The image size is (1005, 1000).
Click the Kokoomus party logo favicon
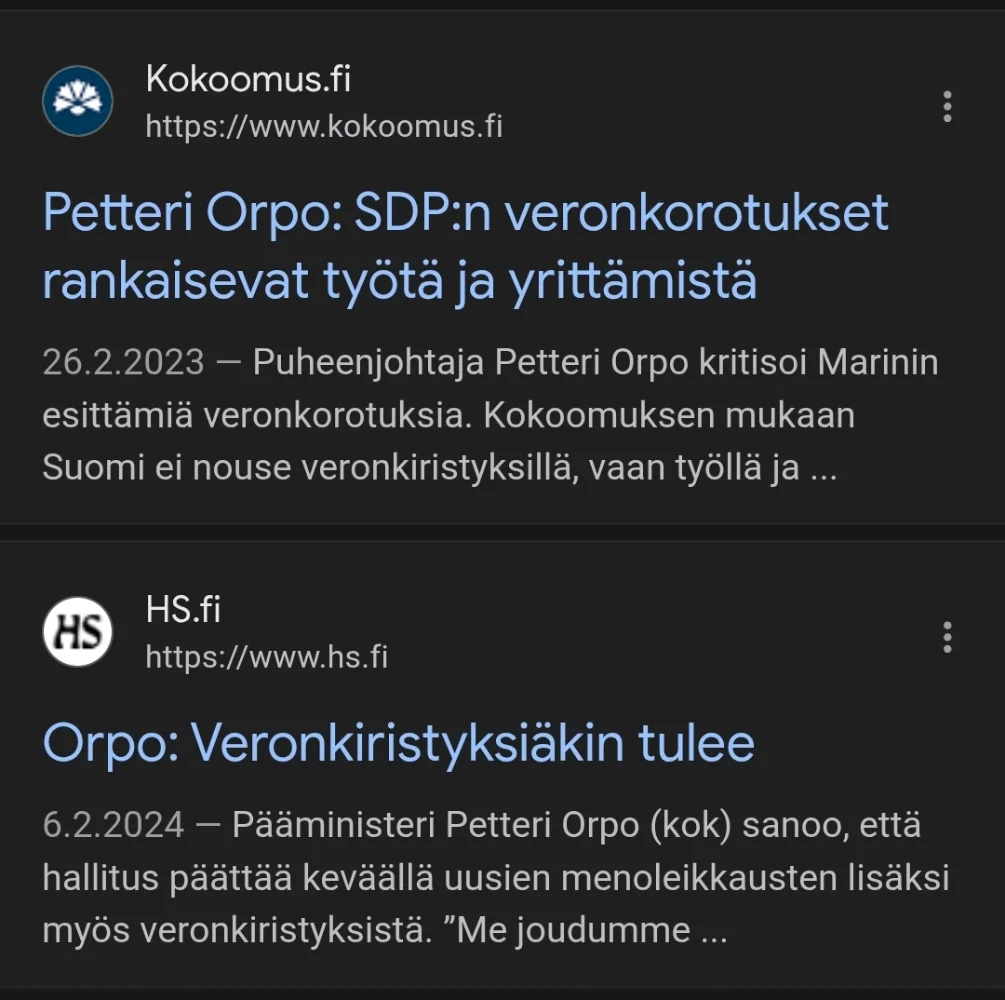77,101
